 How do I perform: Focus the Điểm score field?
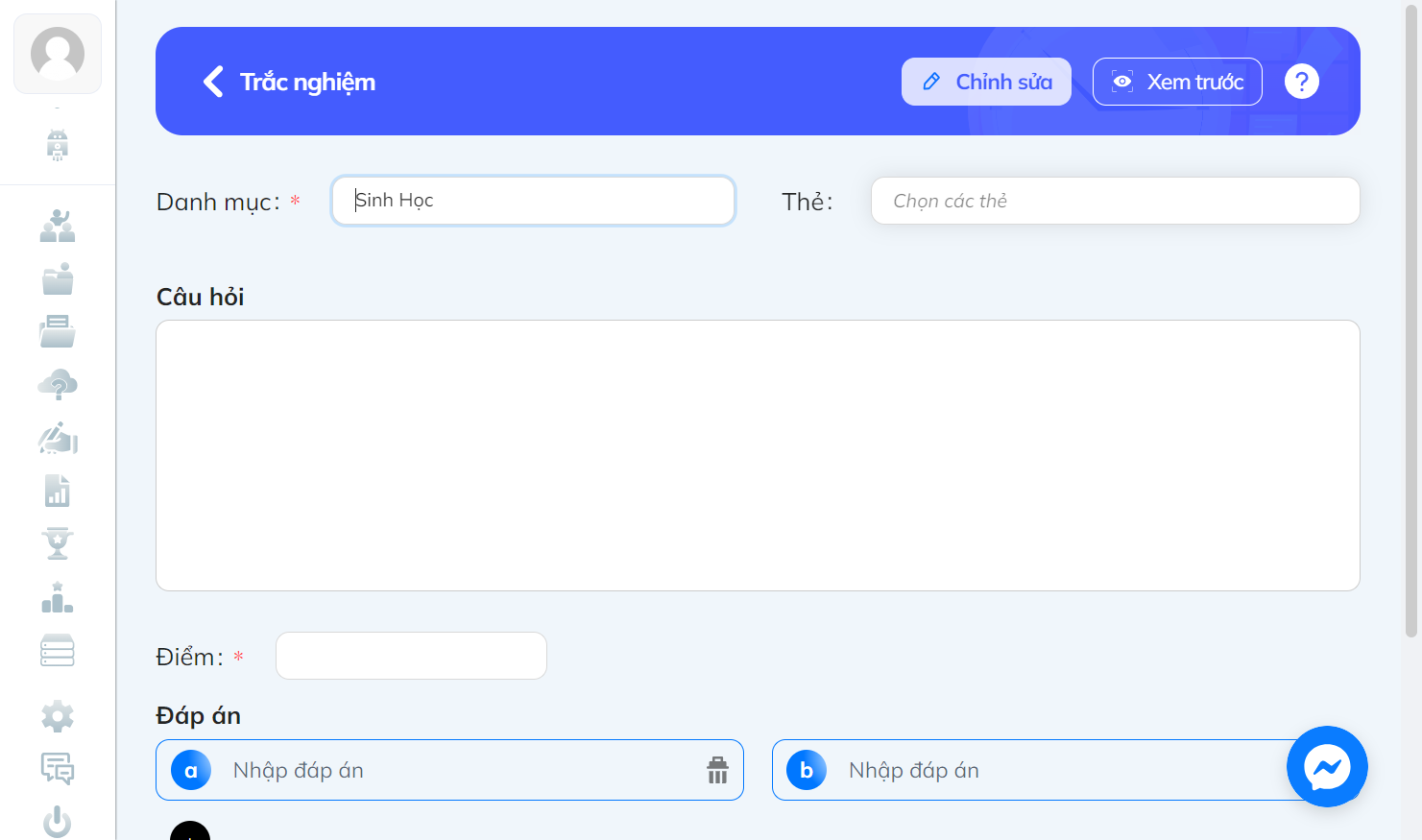pyautogui.click(x=411, y=656)
